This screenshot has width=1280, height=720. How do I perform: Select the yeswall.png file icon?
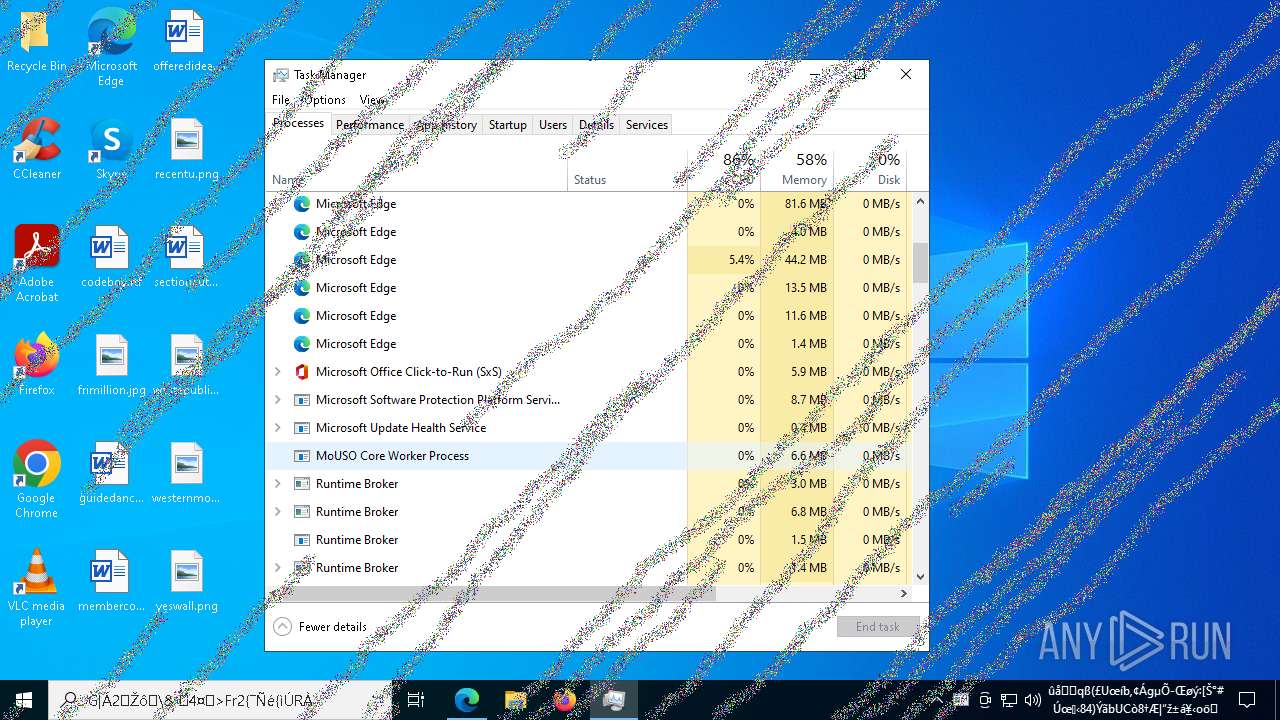pos(186,581)
